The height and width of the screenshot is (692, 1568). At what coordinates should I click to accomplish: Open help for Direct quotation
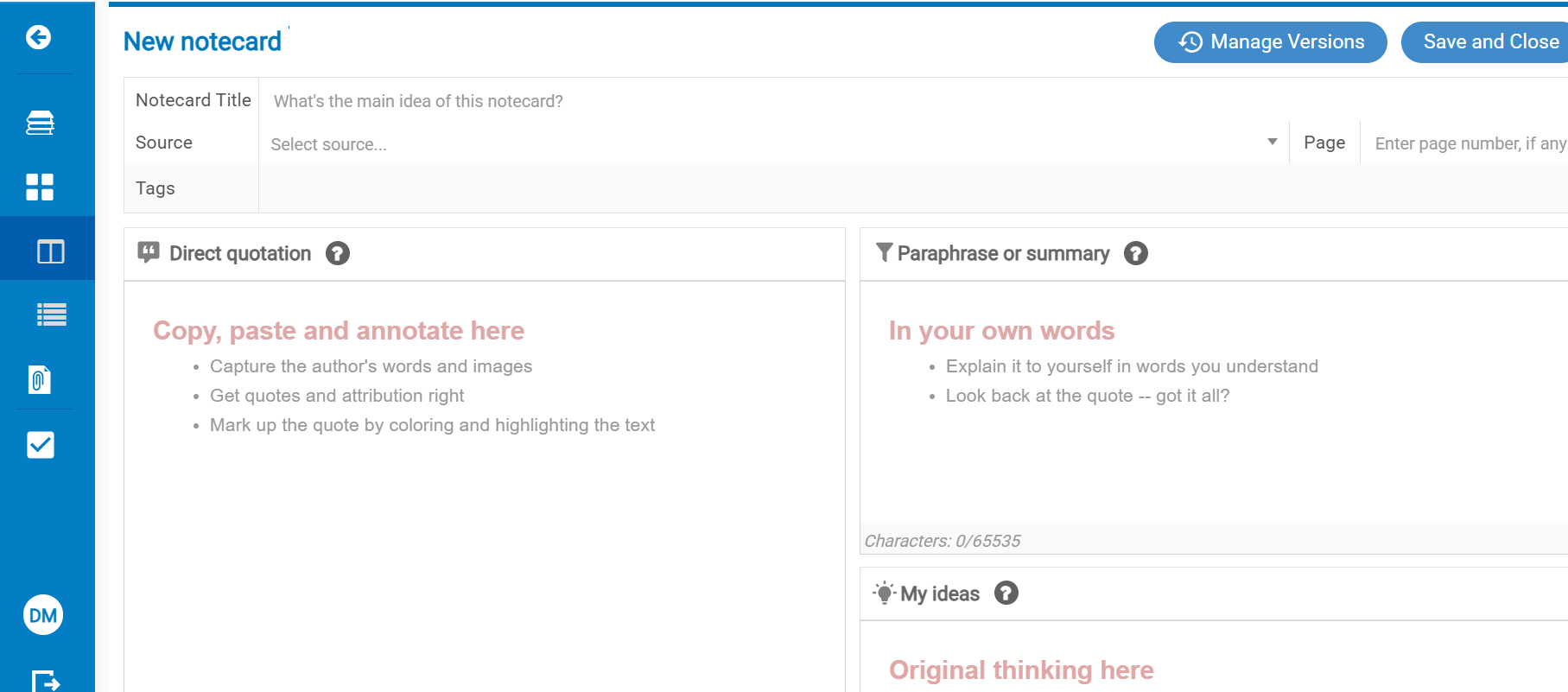coord(338,253)
